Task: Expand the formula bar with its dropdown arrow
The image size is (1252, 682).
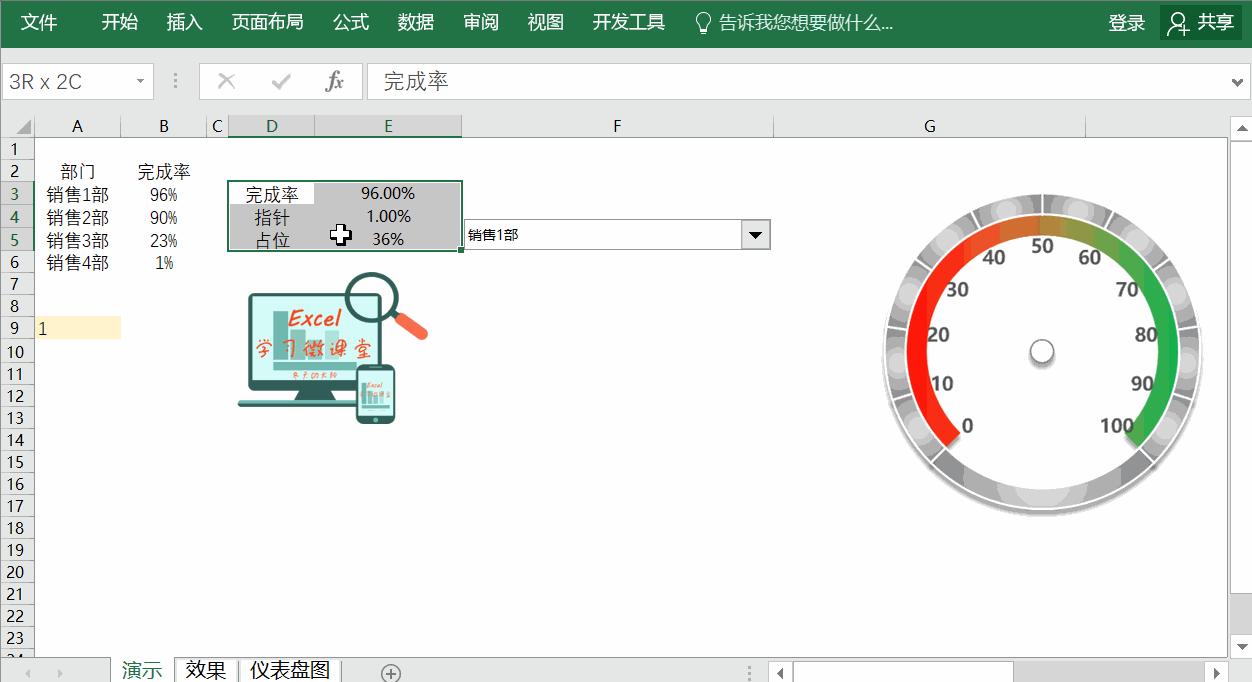Action: [x=1240, y=81]
